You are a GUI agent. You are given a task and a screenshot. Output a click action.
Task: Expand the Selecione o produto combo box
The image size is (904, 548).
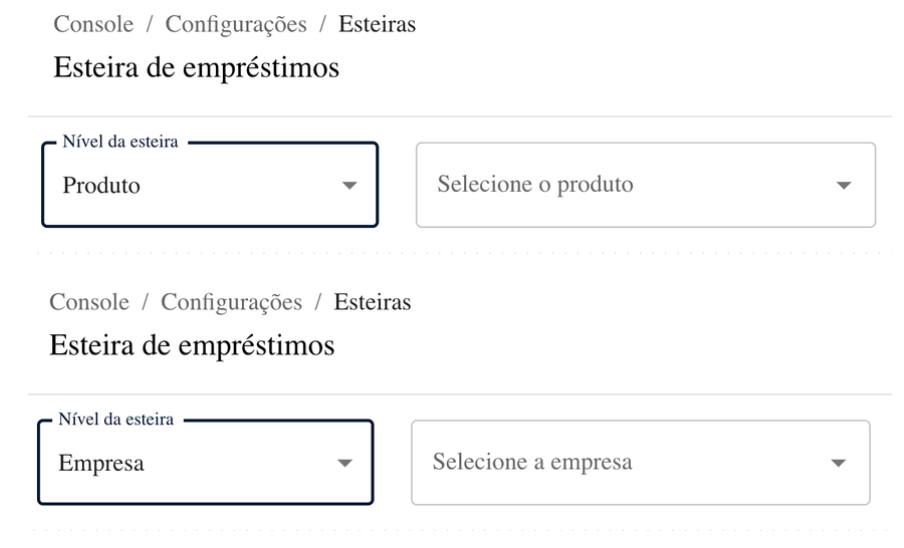coord(645,185)
